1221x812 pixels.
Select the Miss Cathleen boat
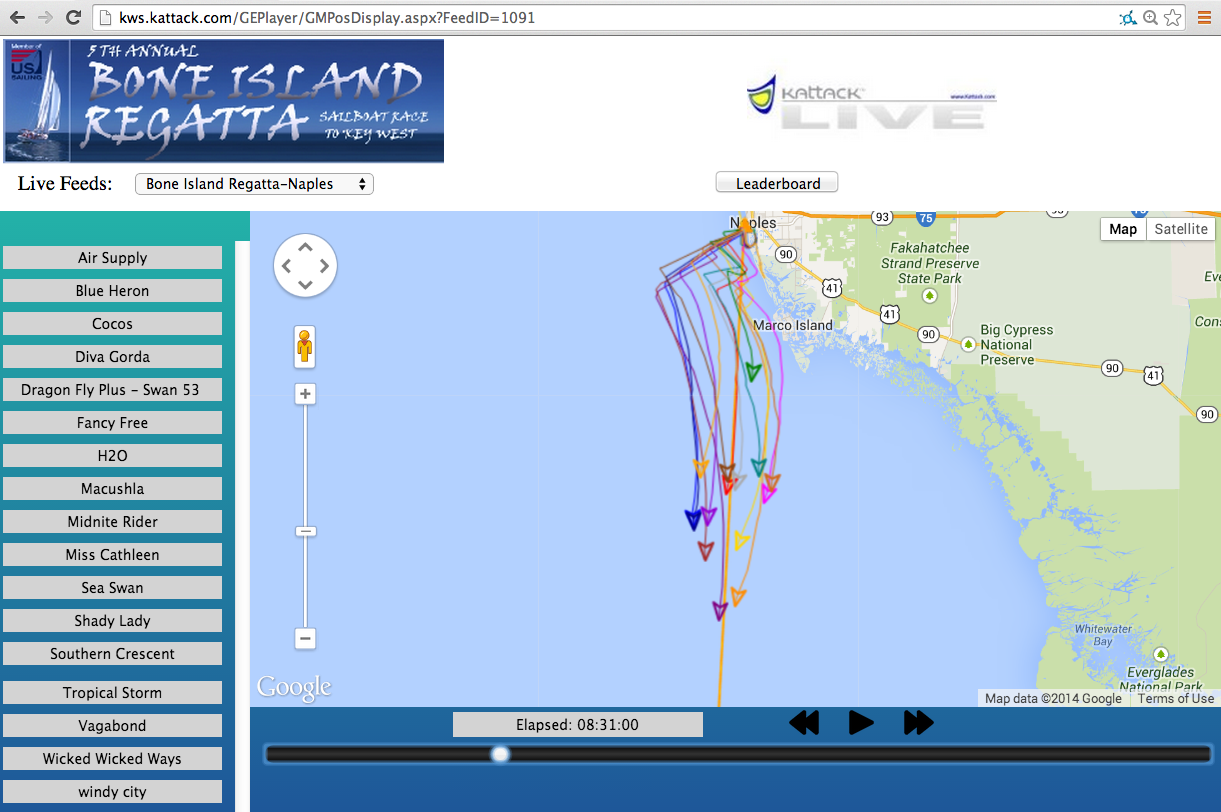tap(112, 555)
